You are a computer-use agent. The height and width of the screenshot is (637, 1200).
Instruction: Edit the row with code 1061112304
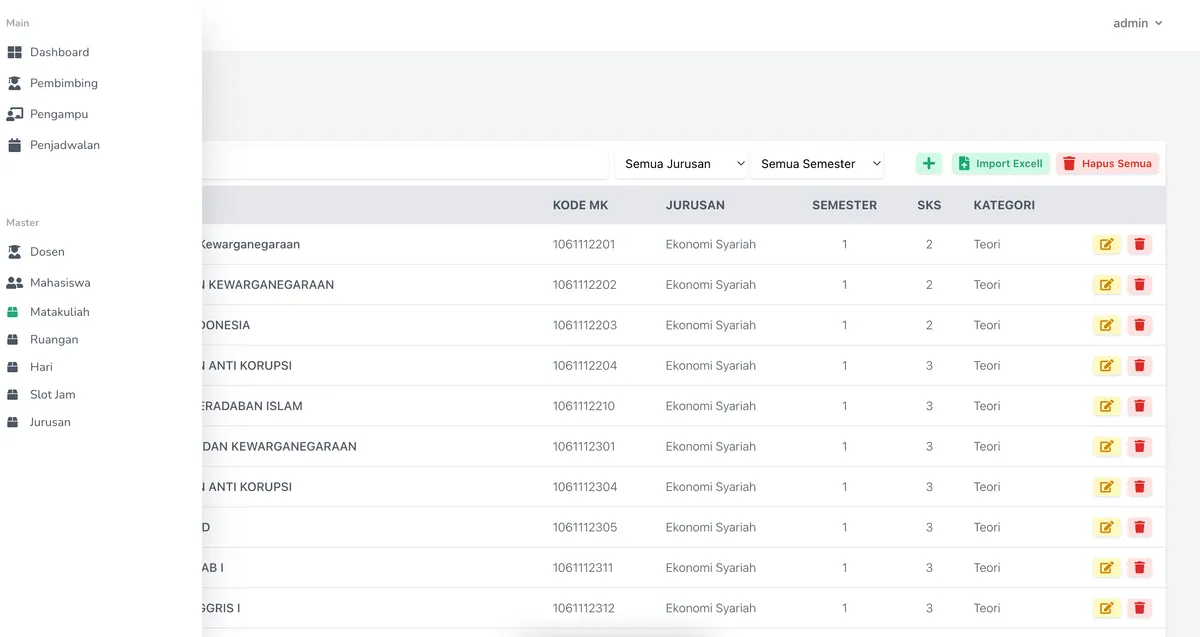point(1106,487)
